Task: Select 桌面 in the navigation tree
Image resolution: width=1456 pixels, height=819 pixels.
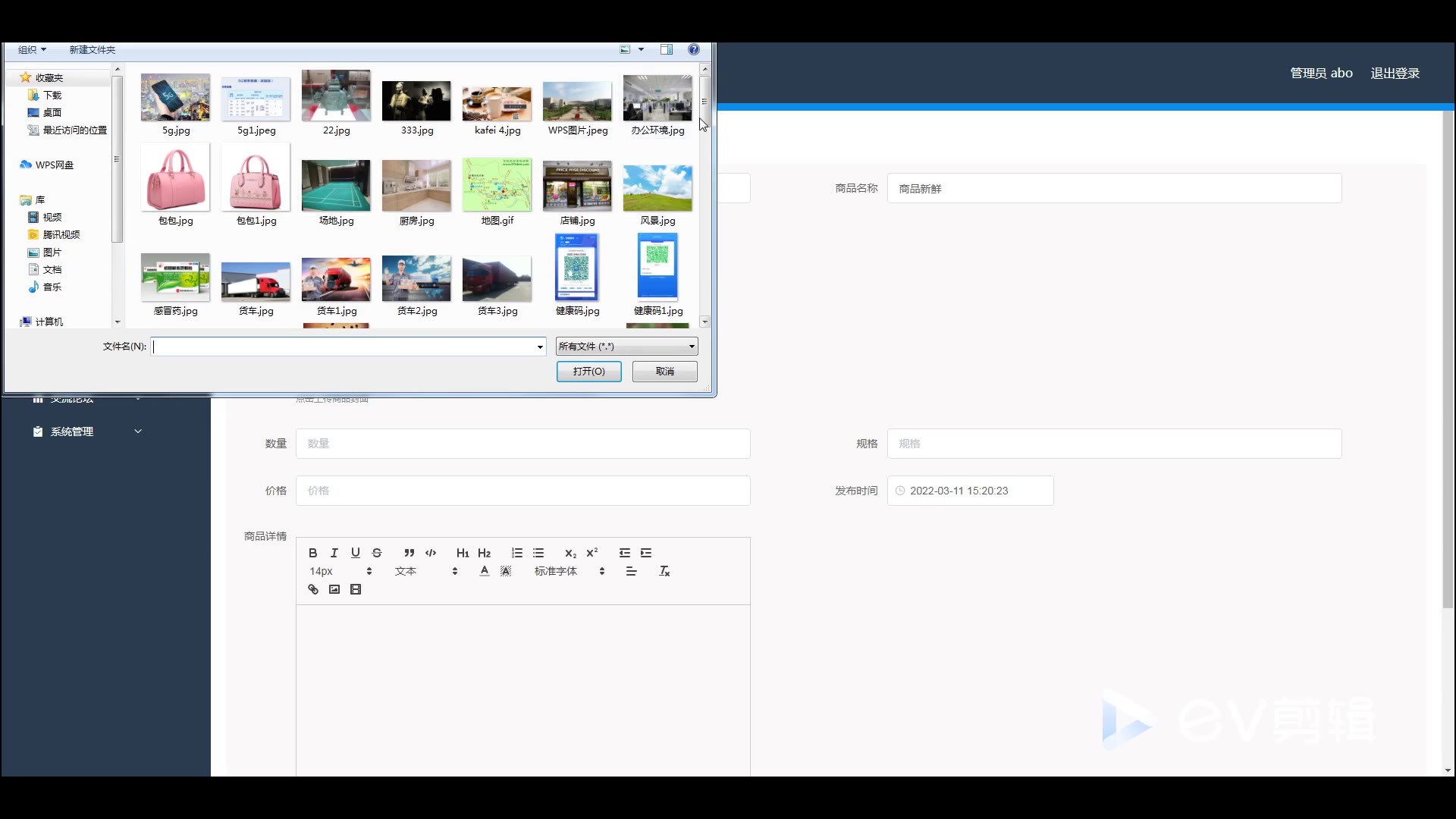Action: (52, 112)
